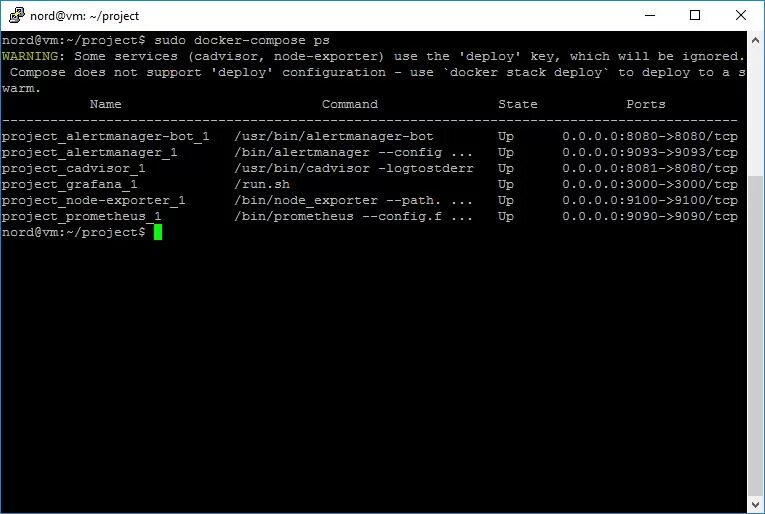Viewport: 765px width, 514px height.
Task: Click port '0.0.0.0:3000->3000/tcp'
Action: (x=650, y=185)
